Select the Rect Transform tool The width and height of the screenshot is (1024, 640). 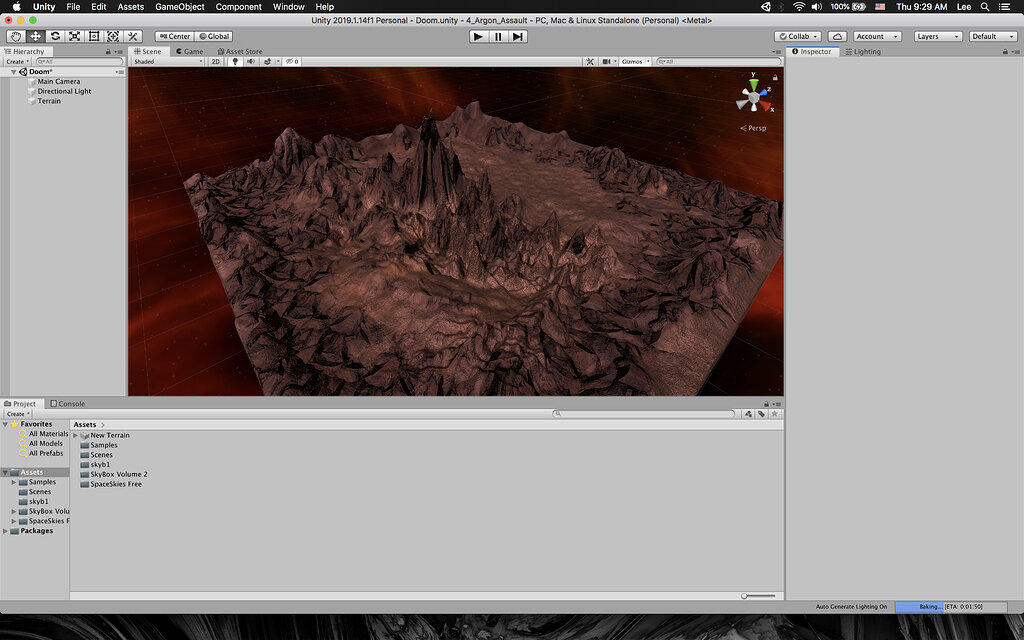click(x=93, y=35)
